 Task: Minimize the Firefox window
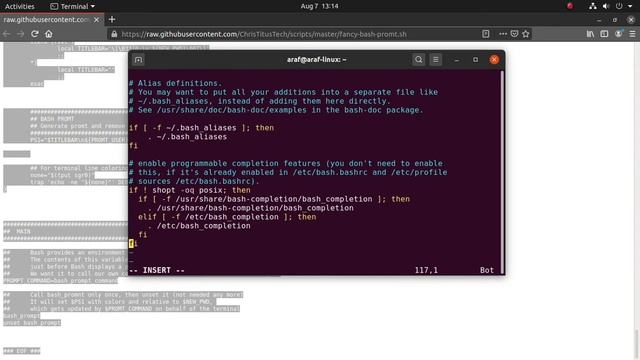[599, 20]
